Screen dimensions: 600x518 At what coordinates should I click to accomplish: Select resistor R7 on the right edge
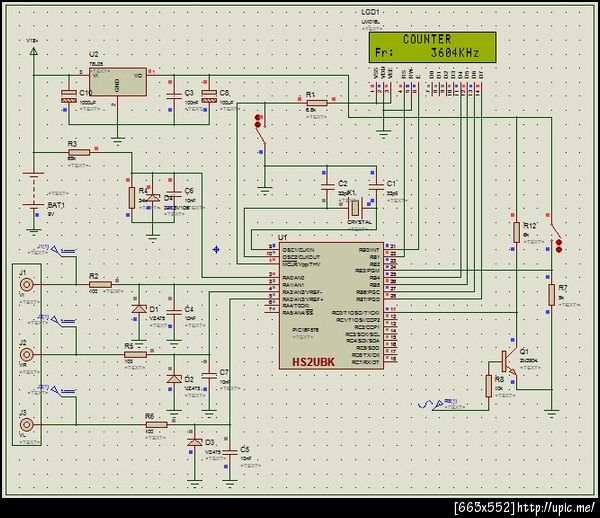pos(551,295)
